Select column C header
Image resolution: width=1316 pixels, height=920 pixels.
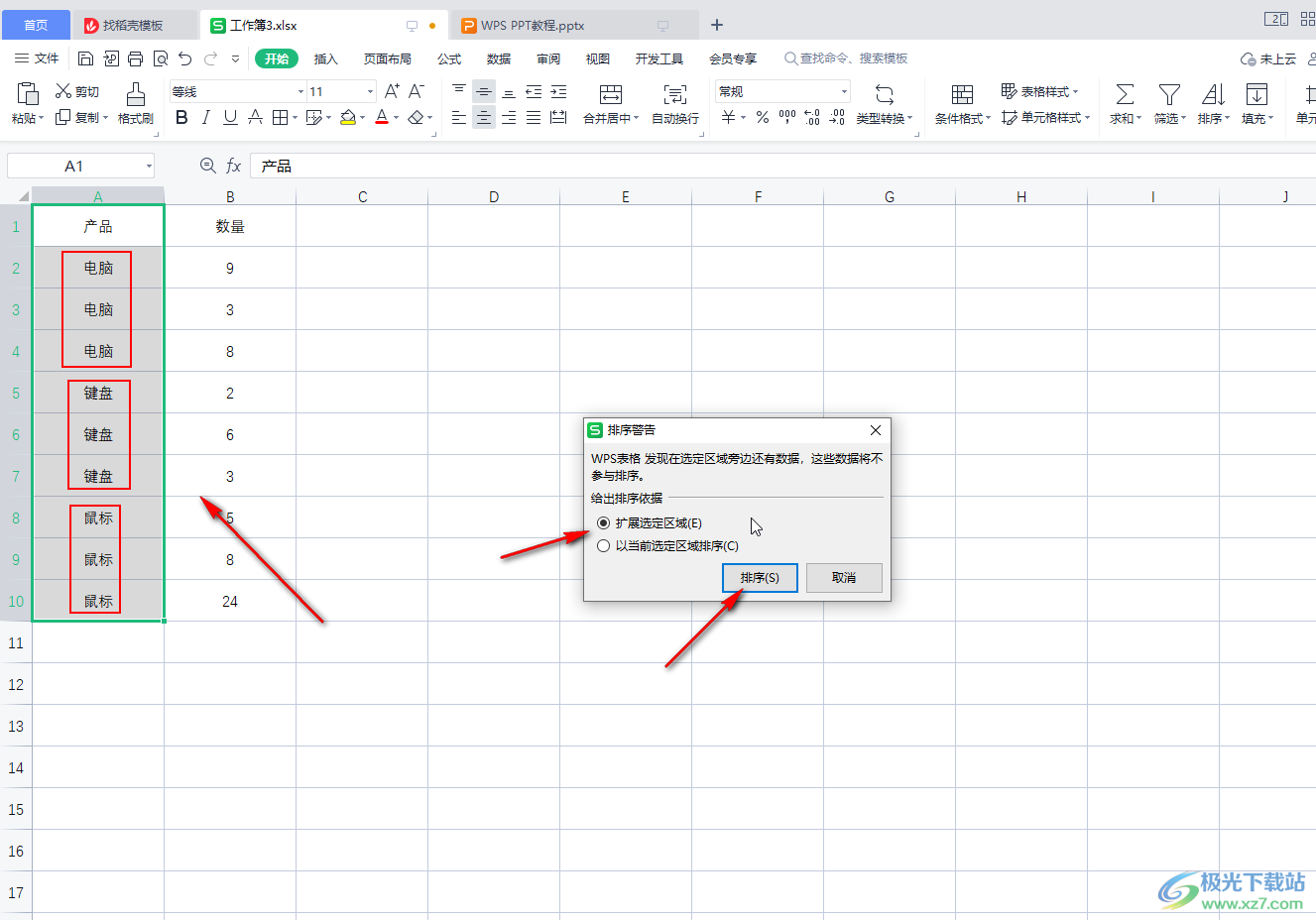pos(362,196)
